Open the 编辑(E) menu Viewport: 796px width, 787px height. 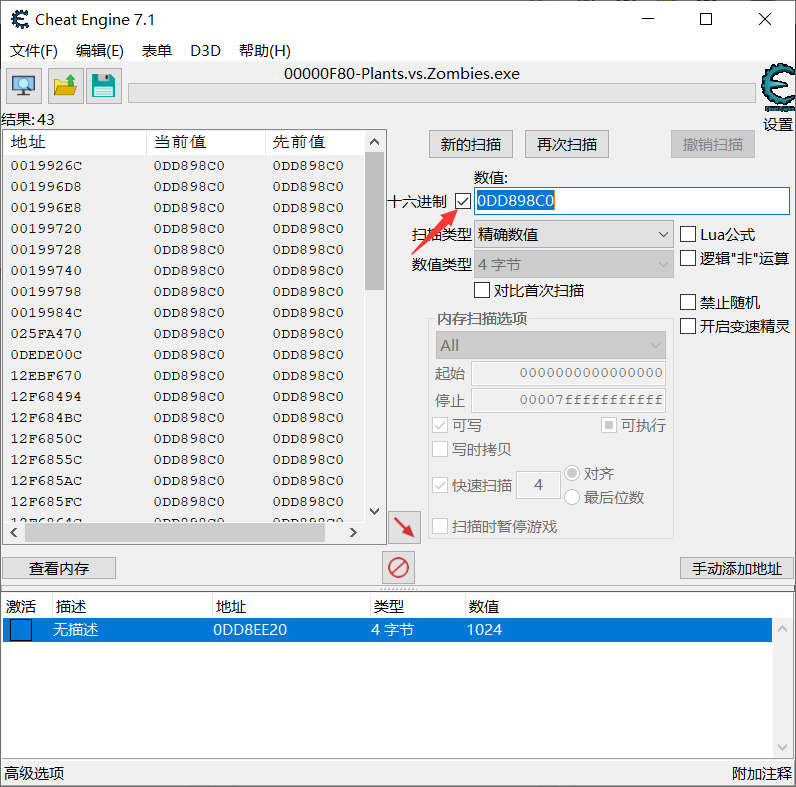[100, 51]
